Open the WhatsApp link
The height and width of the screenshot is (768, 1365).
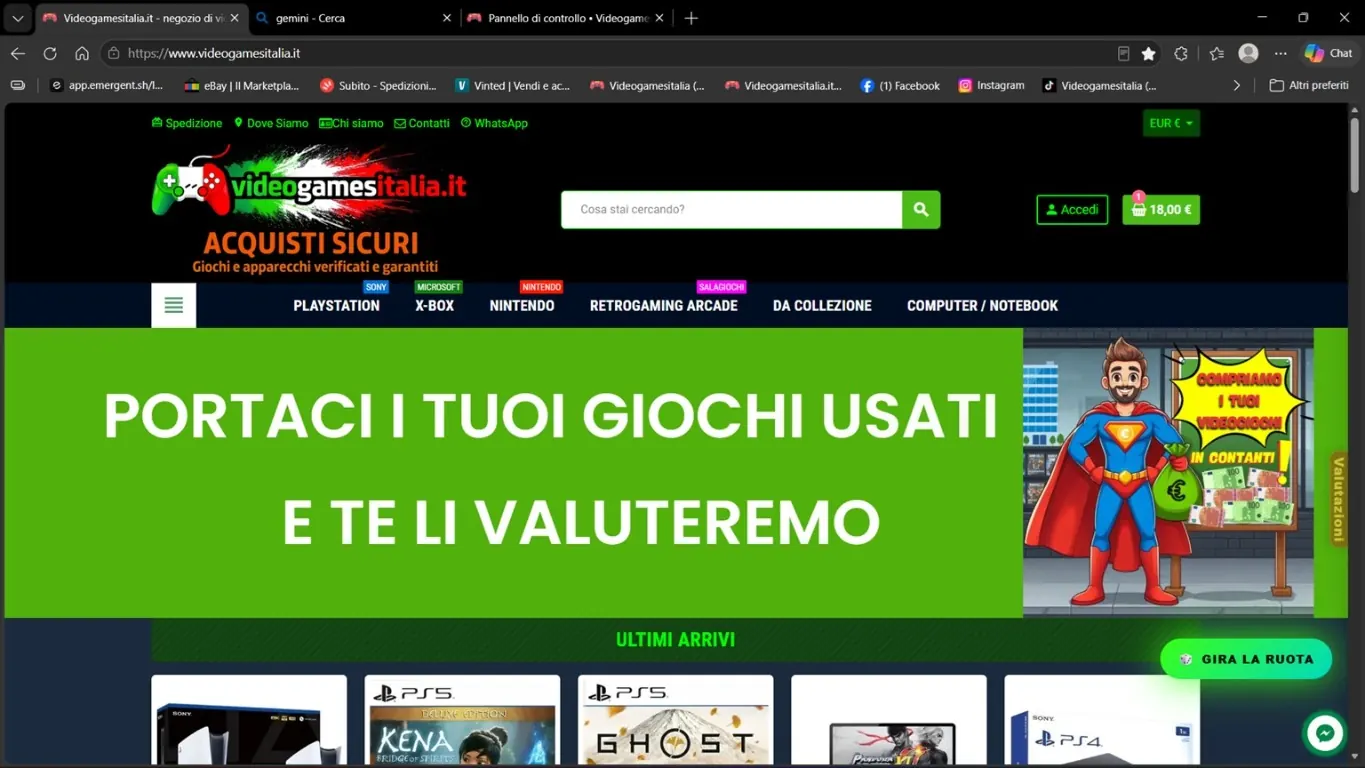tap(494, 123)
